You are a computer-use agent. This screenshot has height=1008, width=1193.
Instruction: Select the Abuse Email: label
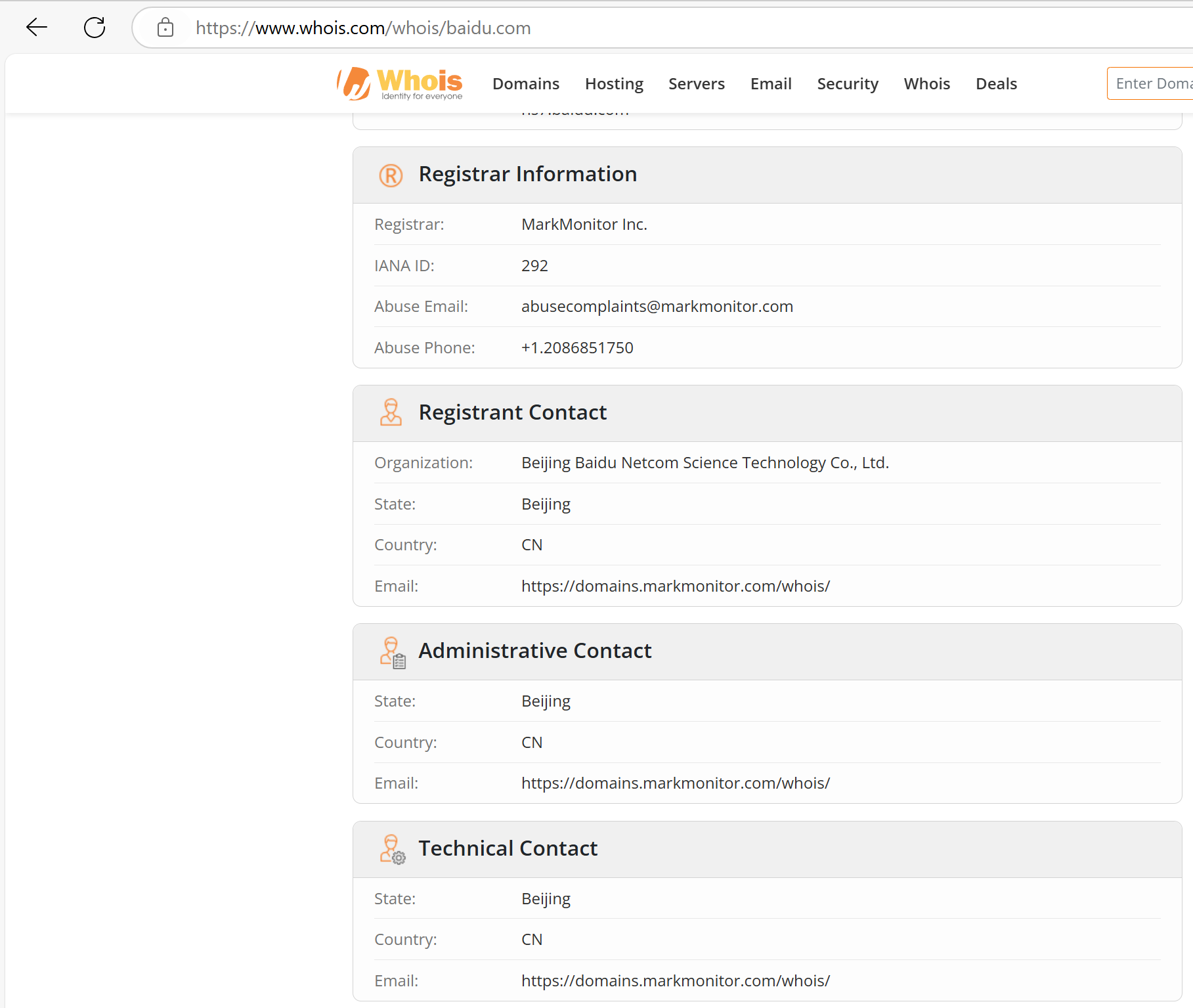(x=421, y=307)
